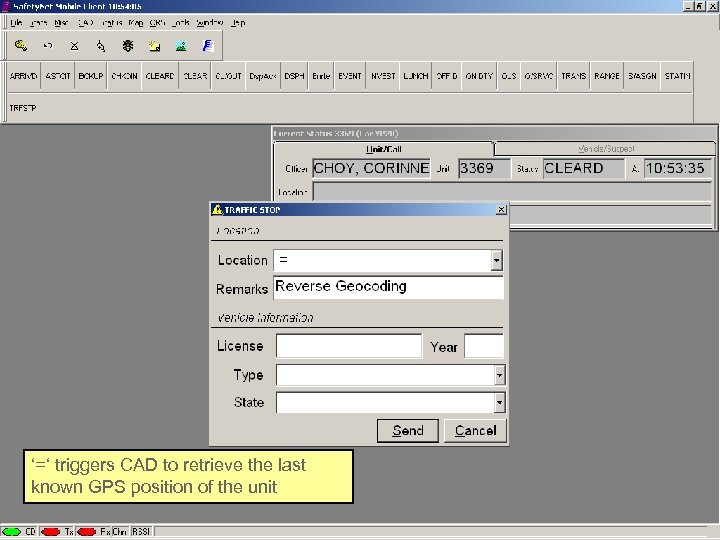Expand the Location dropdown arrow
This screenshot has height=540, width=720.
tap(496, 260)
